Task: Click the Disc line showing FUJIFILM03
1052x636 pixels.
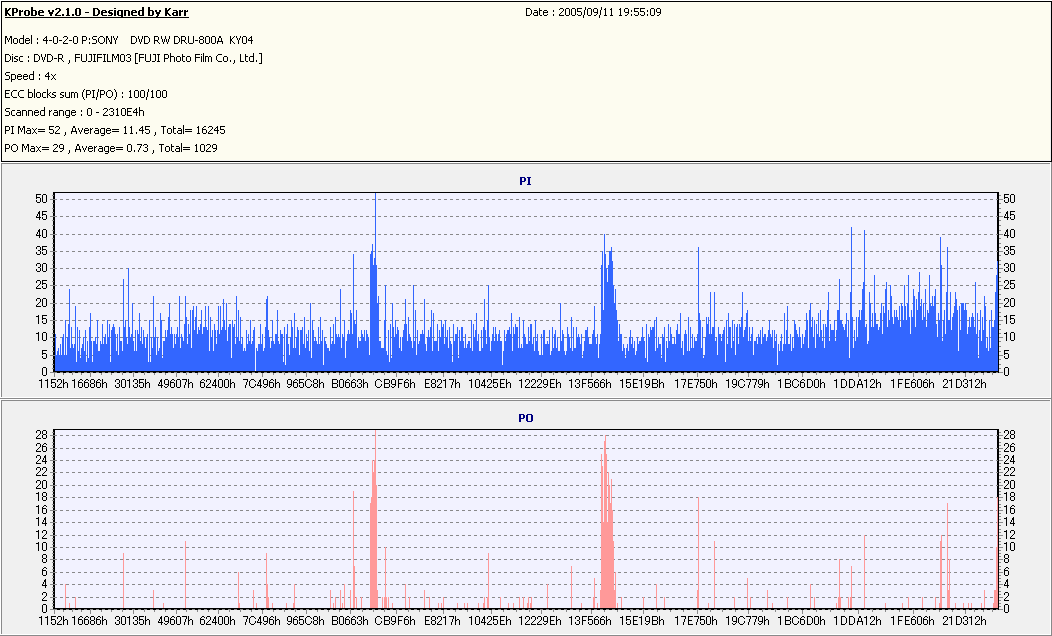Action: (x=134, y=58)
